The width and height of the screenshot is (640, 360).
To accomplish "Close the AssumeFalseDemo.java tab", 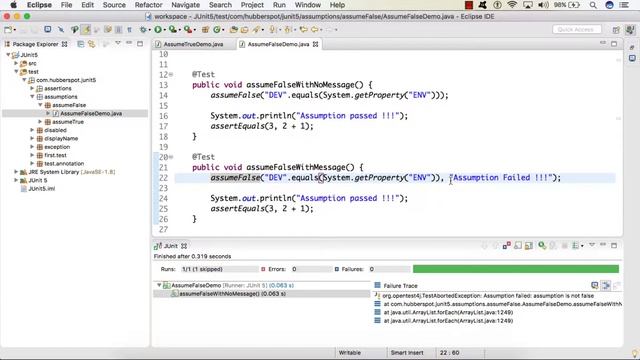I will click(316, 44).
